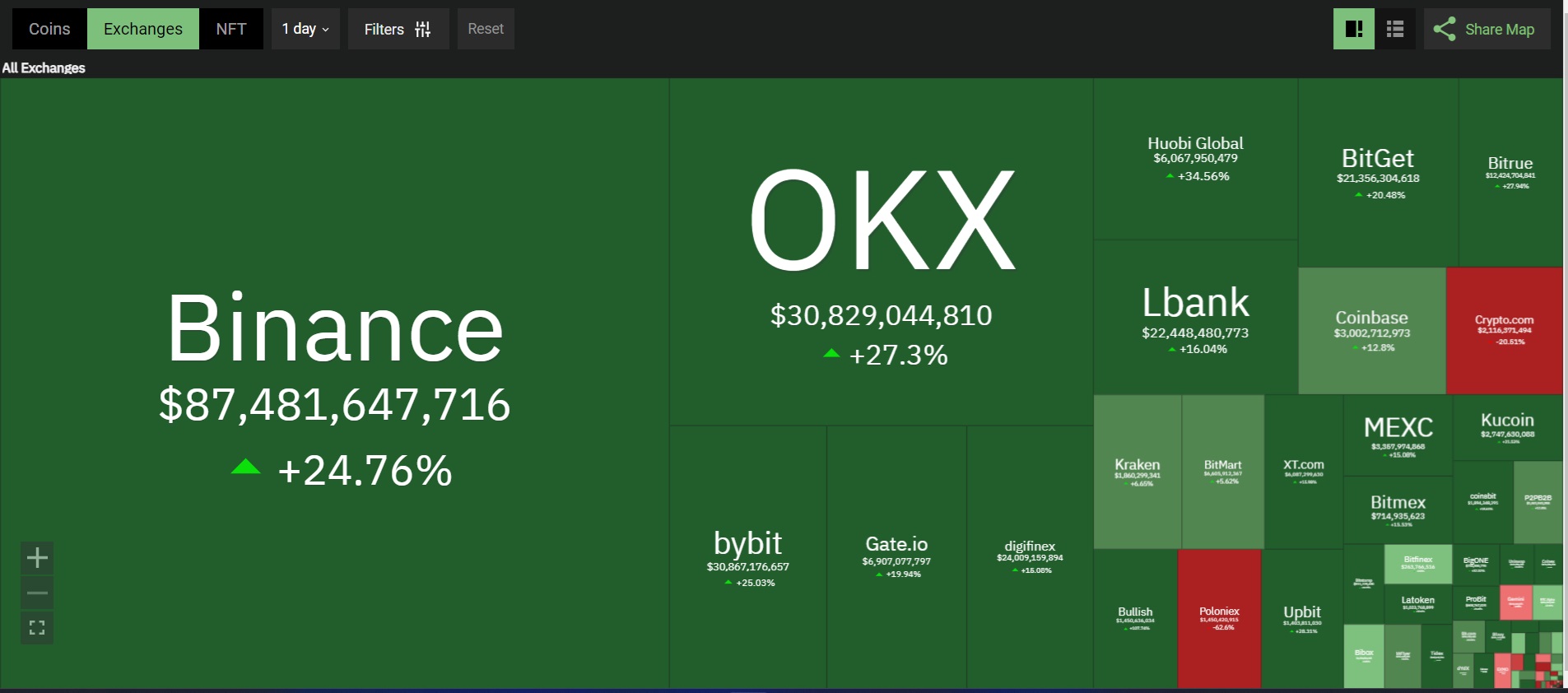Open the Latoken tile

pos(1418,604)
